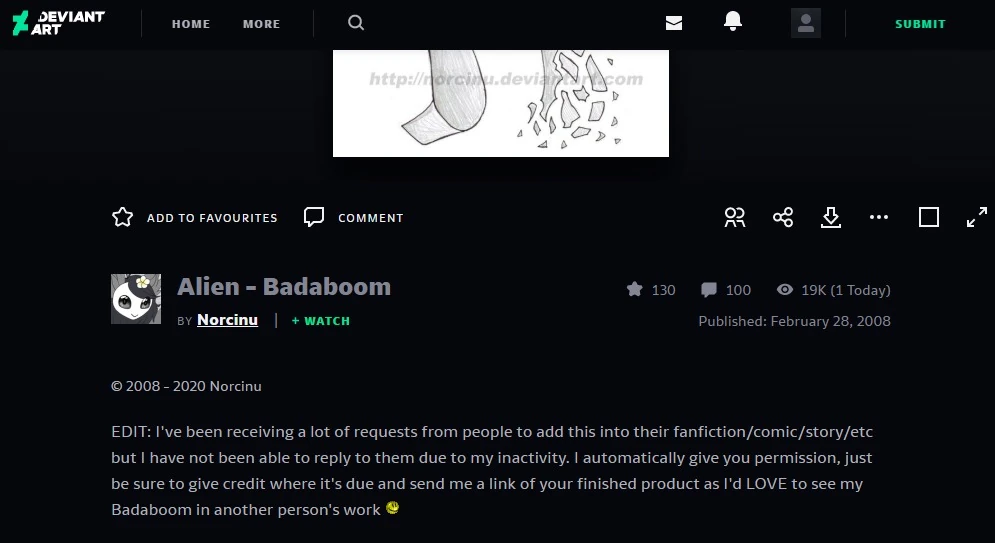Toggle Watch for Norcinu
The width and height of the screenshot is (995, 543).
321,321
